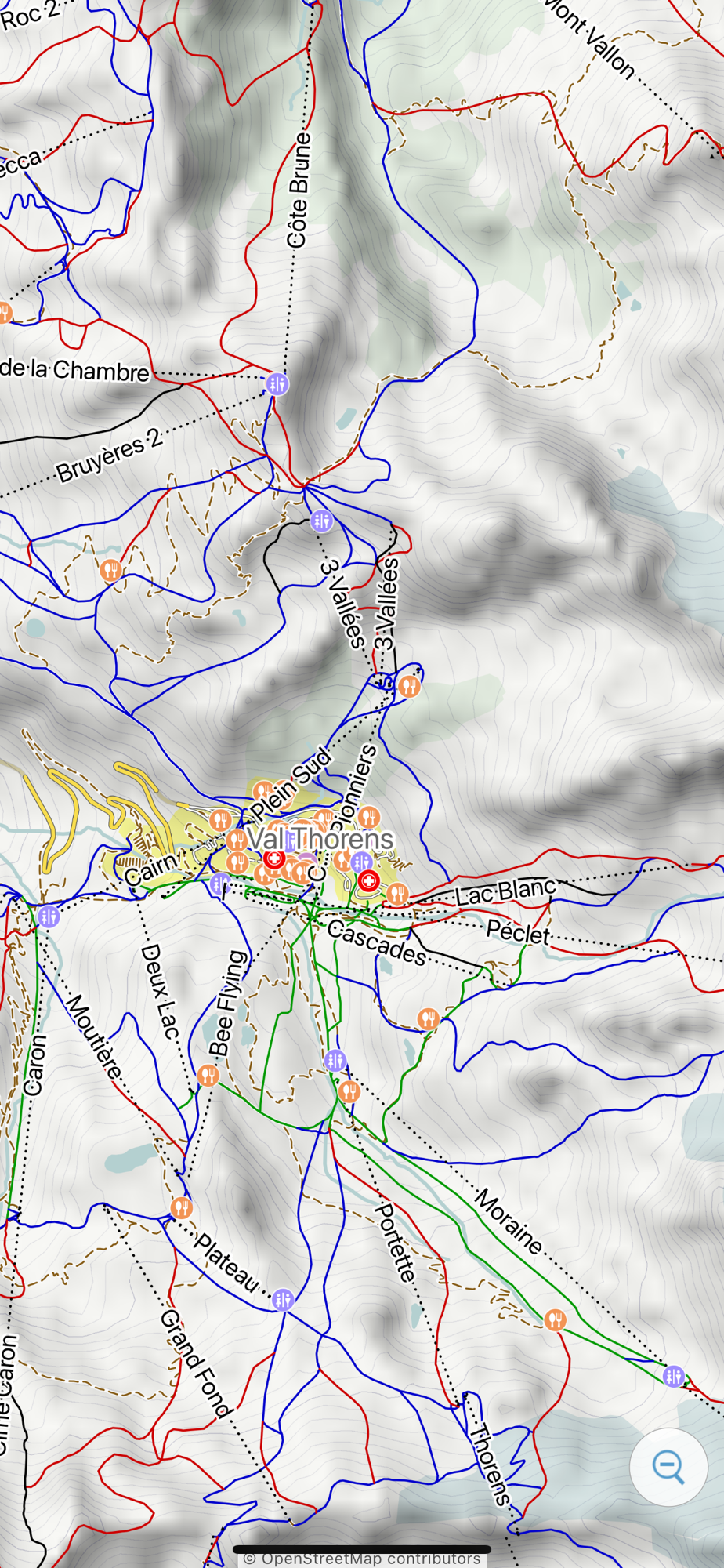Select the Bee Flying label
This screenshot has height=1568, width=724.
227,1004
